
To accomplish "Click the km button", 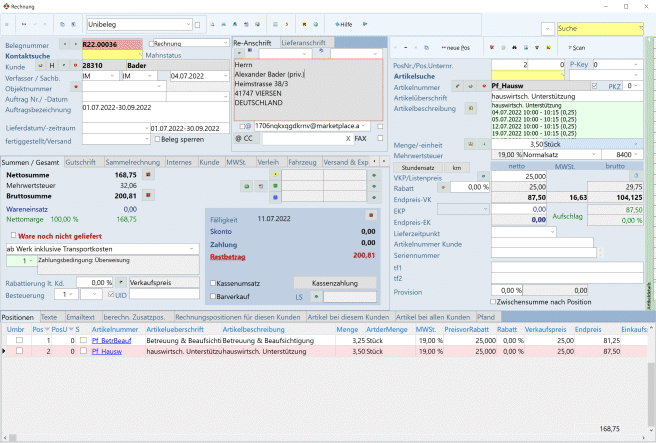I will (x=456, y=167).
